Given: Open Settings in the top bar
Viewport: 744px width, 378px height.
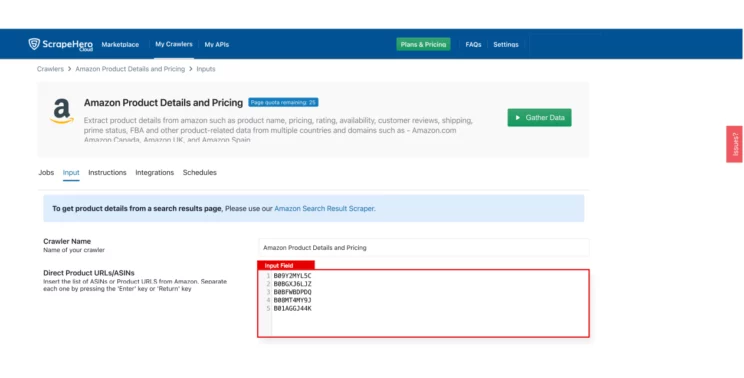Looking at the screenshot, I should click(x=506, y=45).
